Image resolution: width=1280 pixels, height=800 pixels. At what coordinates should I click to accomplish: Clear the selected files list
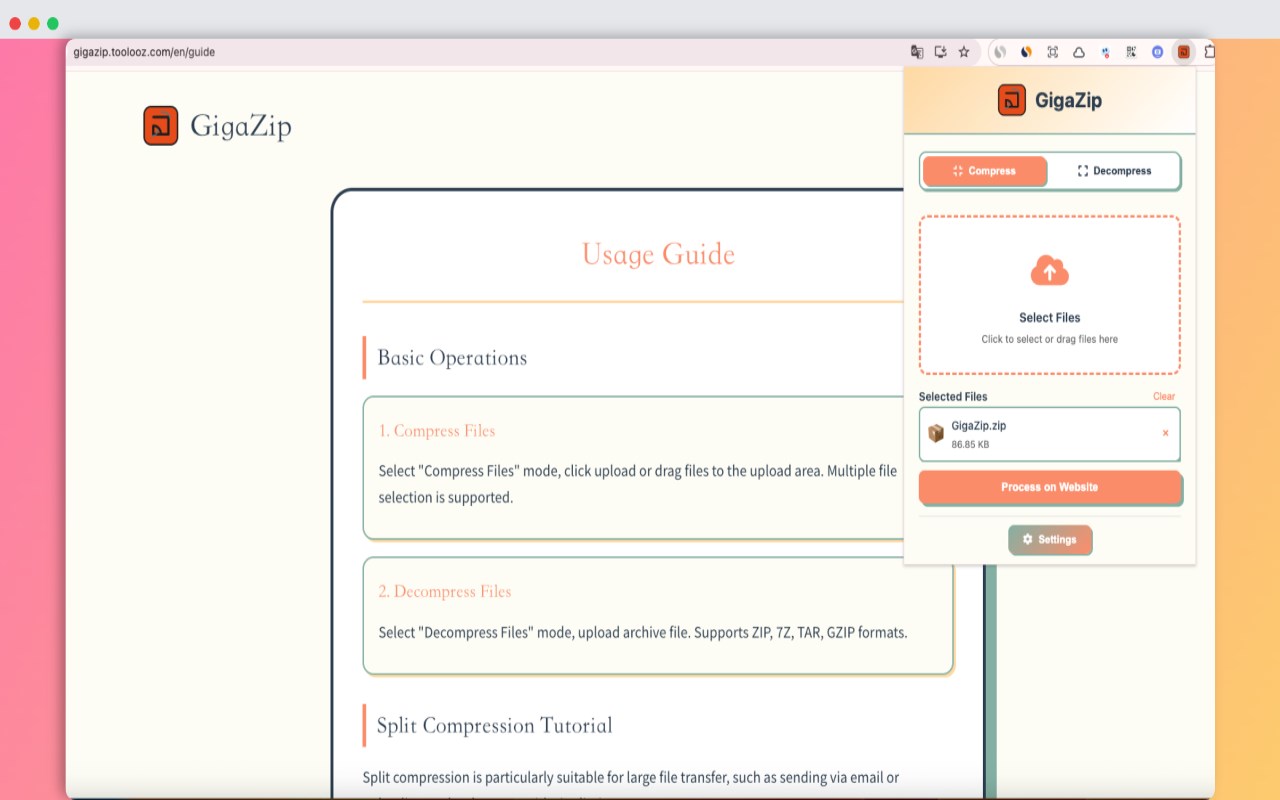click(x=1164, y=396)
